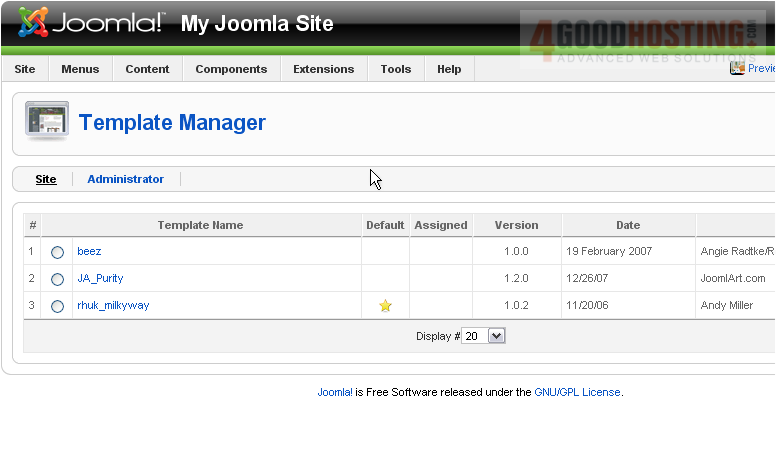Screen dimensions: 776x450
Task: Open the Site menu
Action: click(25, 69)
